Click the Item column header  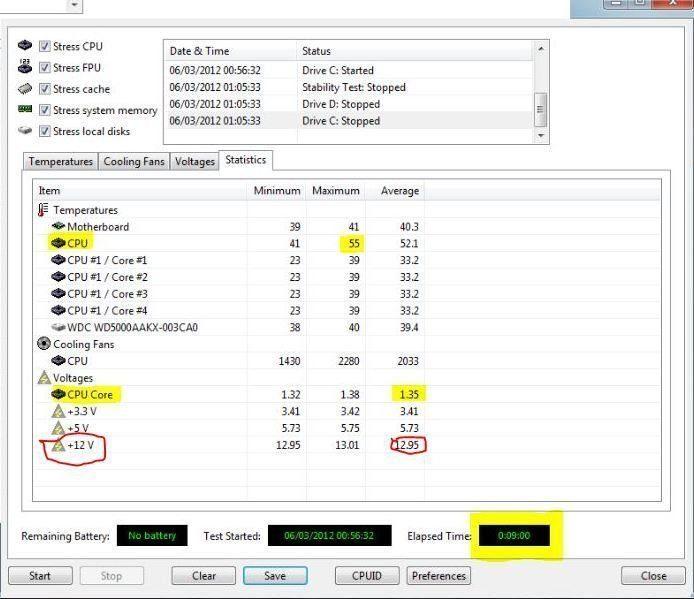coord(140,191)
